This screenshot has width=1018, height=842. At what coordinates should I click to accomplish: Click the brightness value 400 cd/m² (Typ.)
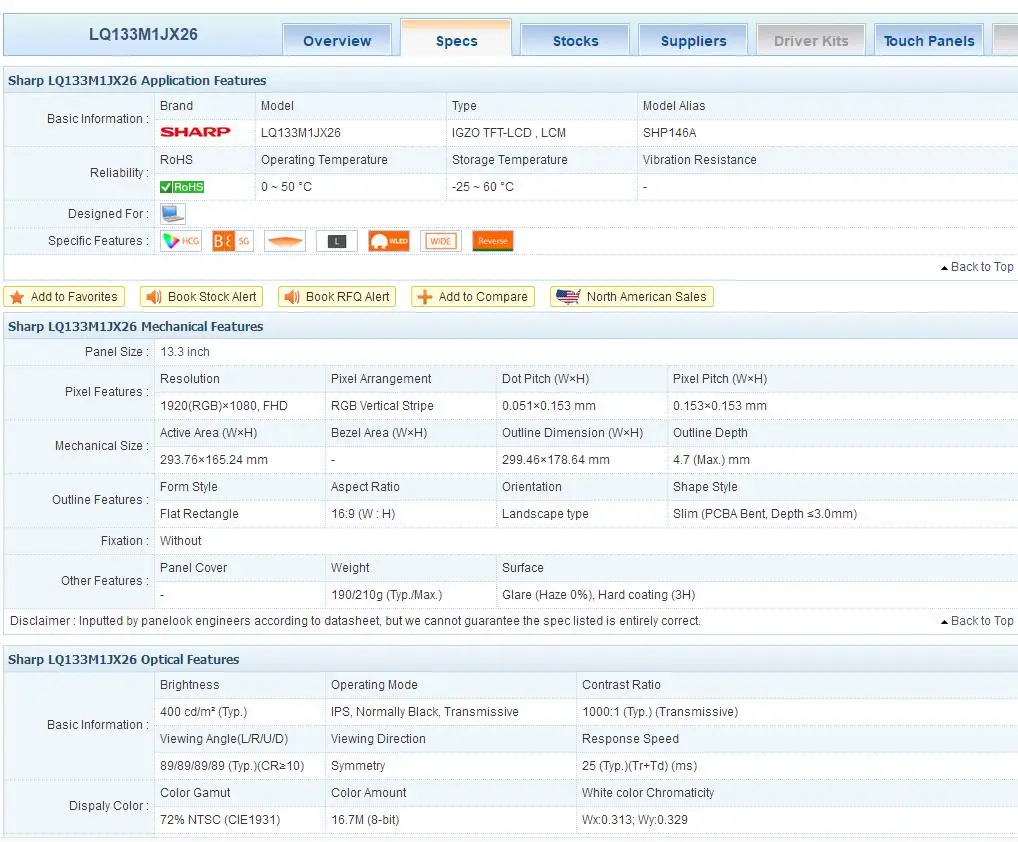click(x=204, y=712)
